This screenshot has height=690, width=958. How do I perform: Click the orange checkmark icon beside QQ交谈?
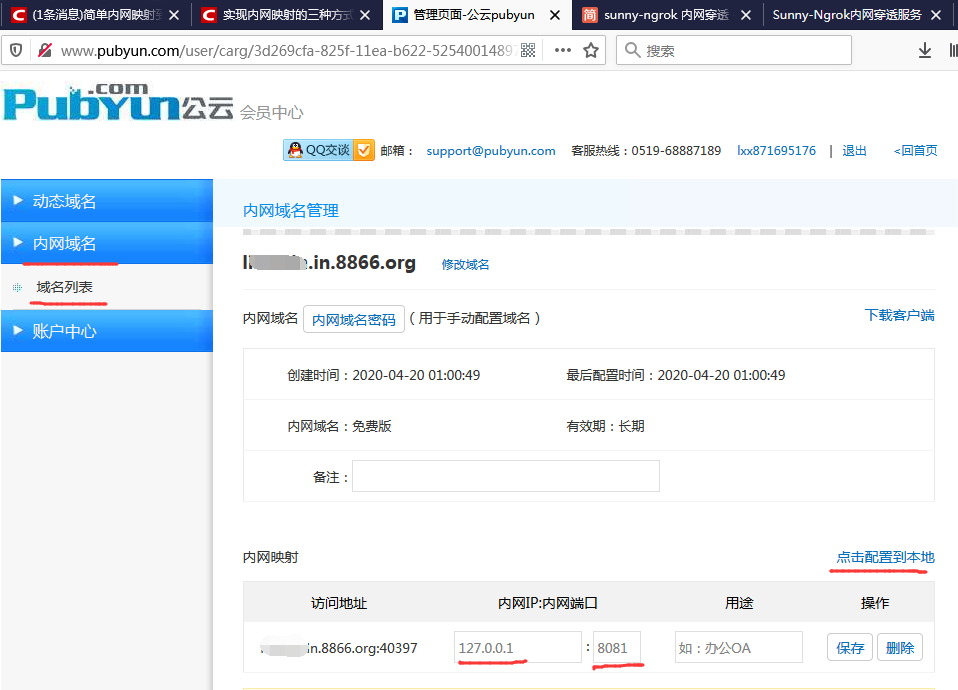(364, 150)
